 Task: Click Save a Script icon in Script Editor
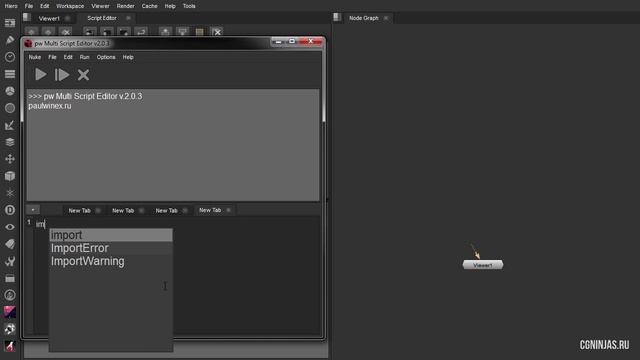(x=124, y=32)
